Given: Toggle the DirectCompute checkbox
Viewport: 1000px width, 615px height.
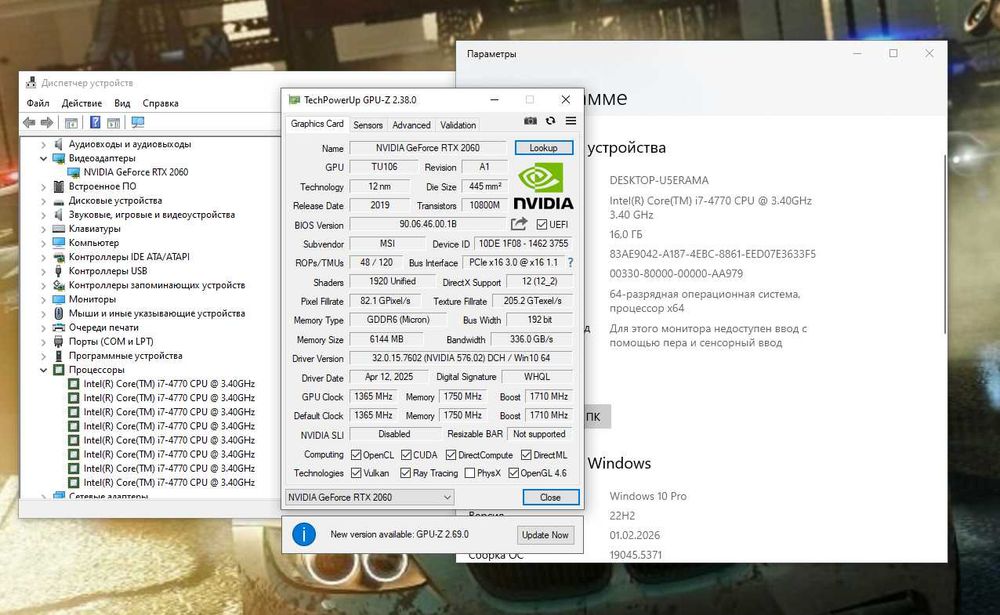Looking at the screenshot, I should point(451,455).
